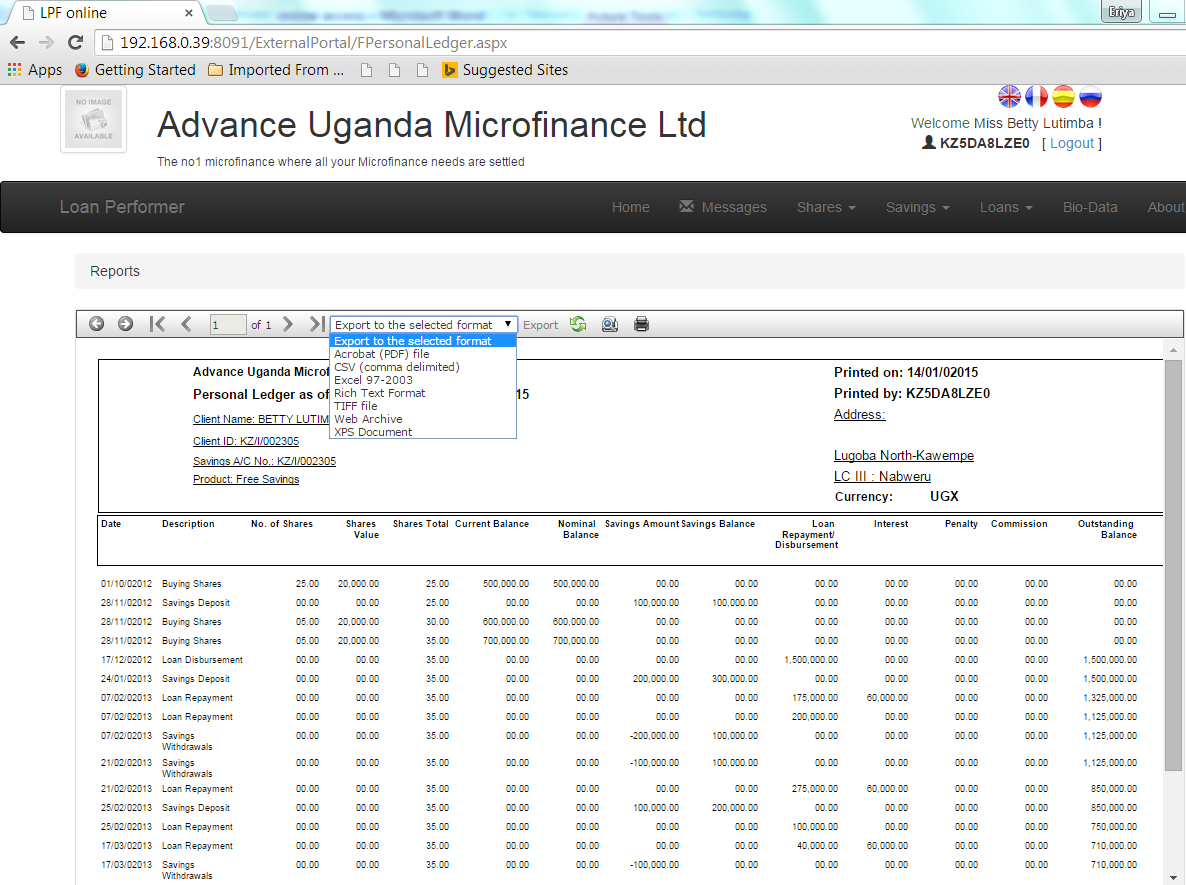
Task: Open the Bio-Data navigation link
Action: coord(1090,207)
